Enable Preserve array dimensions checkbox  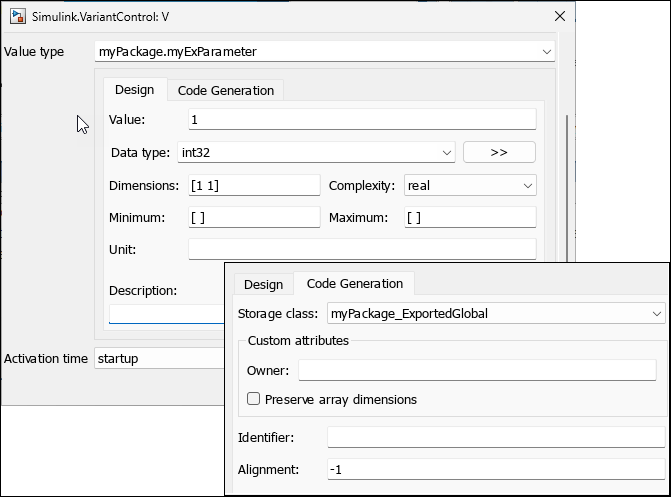click(254, 399)
